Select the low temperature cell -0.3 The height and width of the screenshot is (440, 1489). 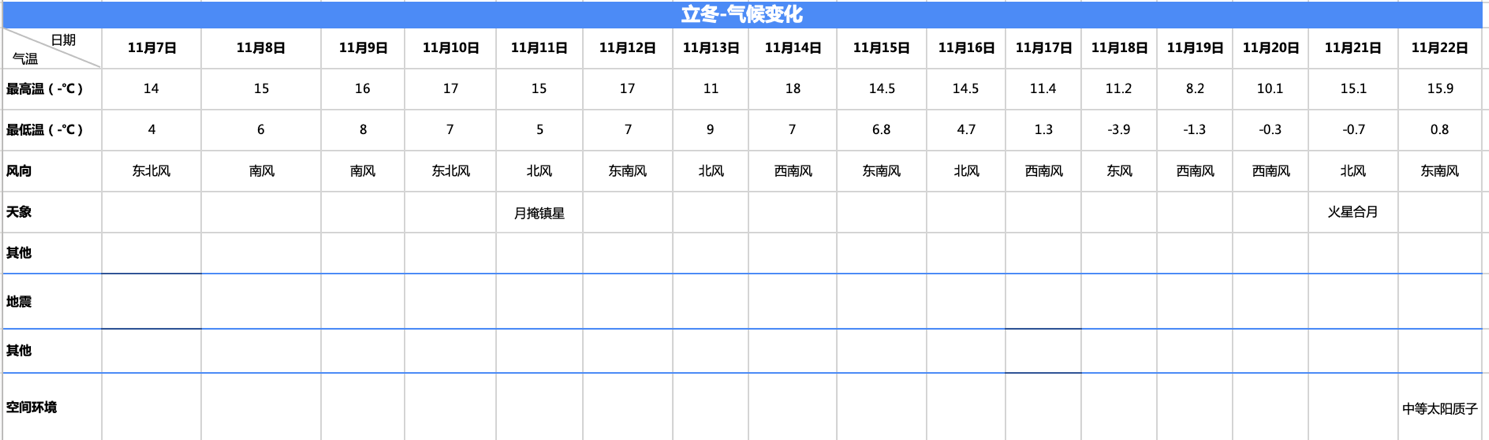1270,130
